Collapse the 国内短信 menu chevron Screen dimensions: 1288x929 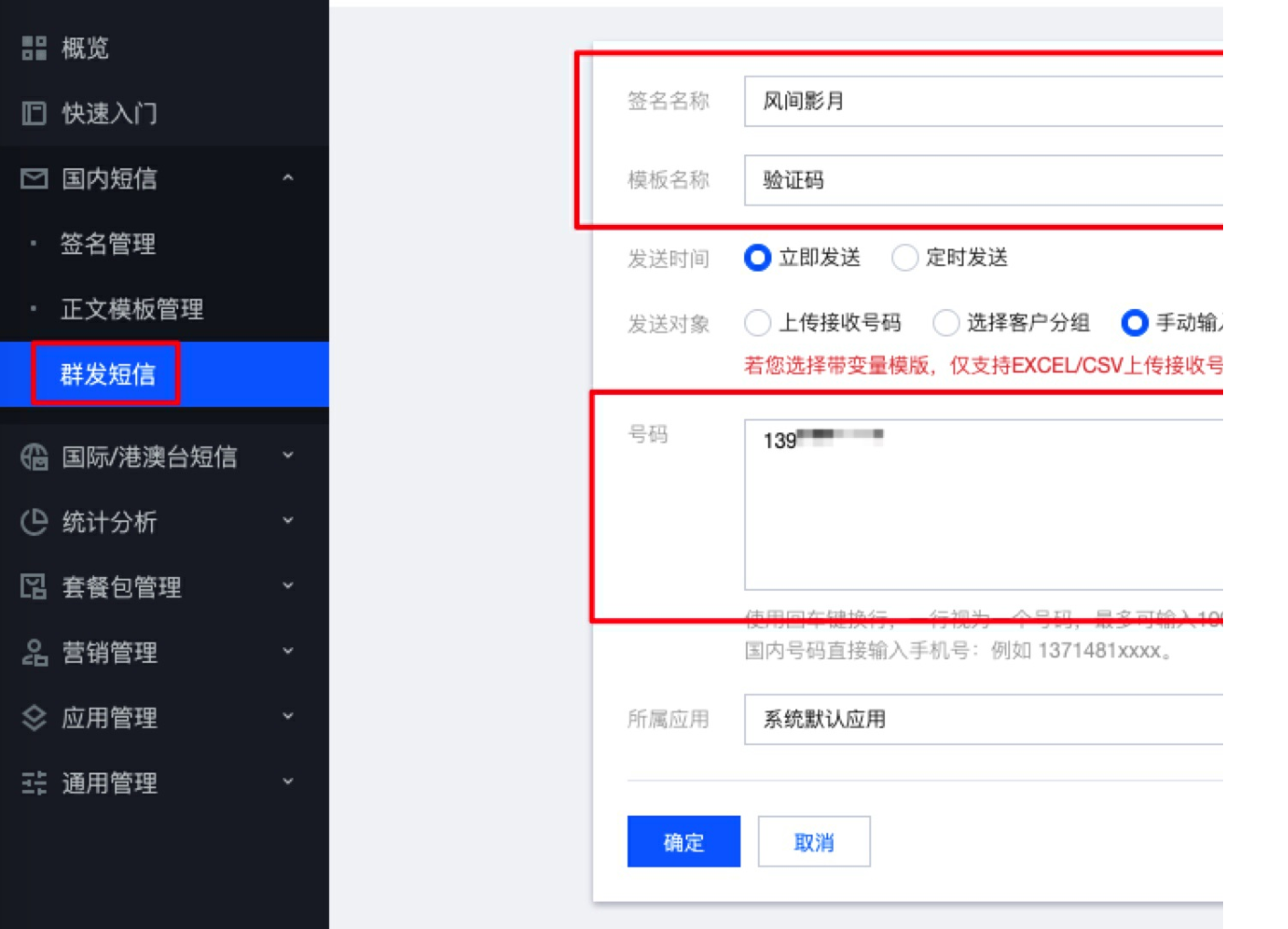[288, 178]
